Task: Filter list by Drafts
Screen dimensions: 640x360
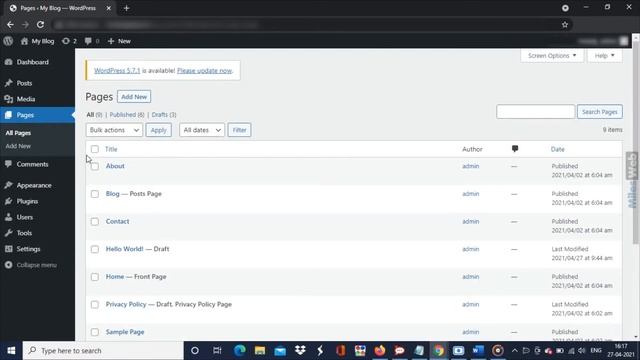Action: [164, 115]
